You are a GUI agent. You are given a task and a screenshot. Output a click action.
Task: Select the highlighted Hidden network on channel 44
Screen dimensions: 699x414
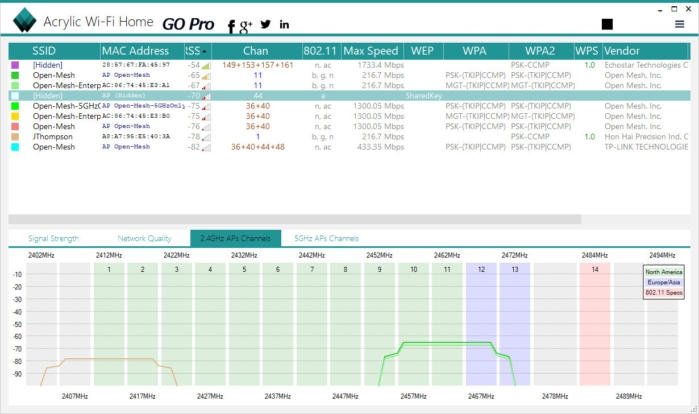point(350,96)
